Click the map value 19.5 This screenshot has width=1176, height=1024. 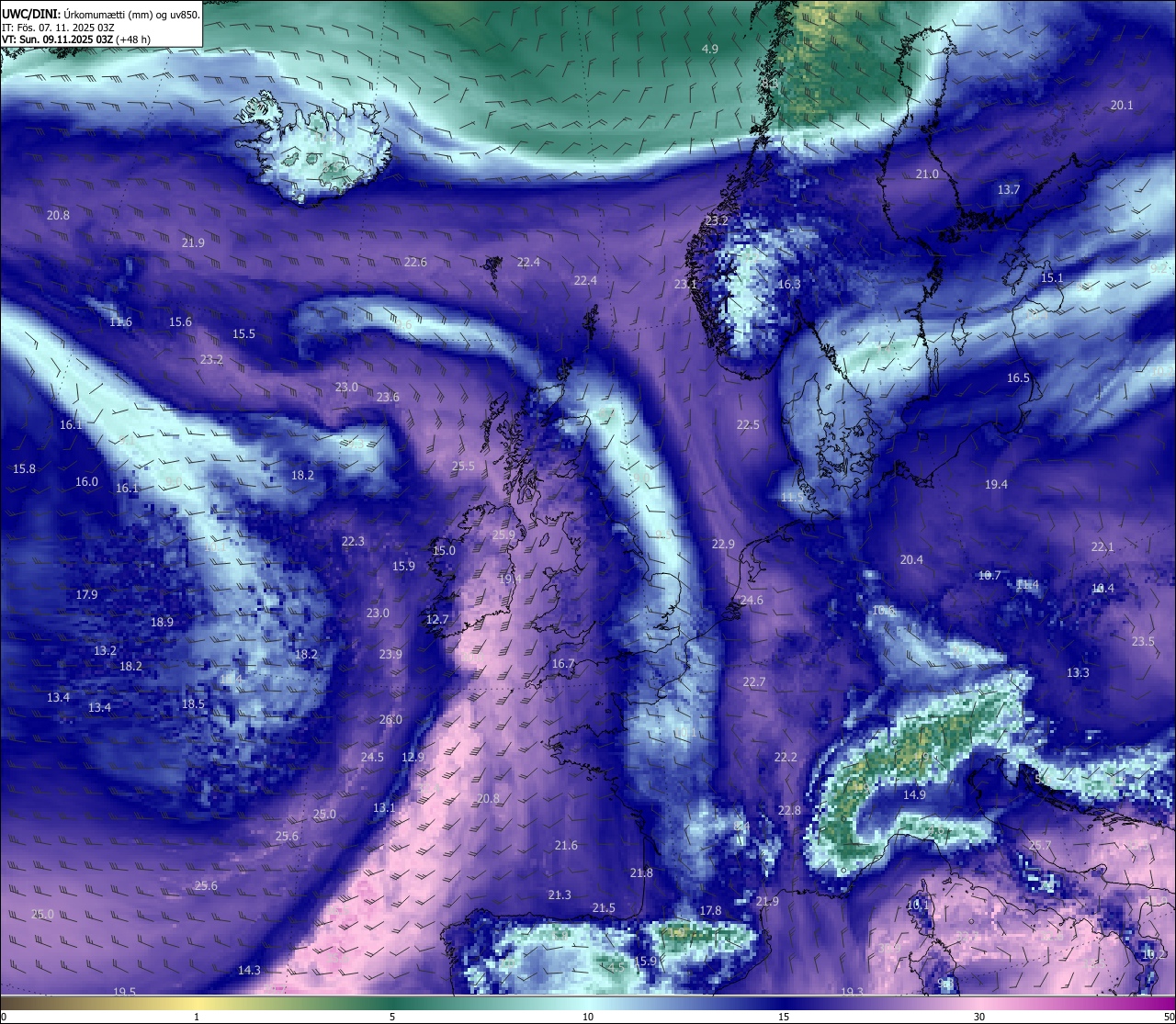coord(124,992)
